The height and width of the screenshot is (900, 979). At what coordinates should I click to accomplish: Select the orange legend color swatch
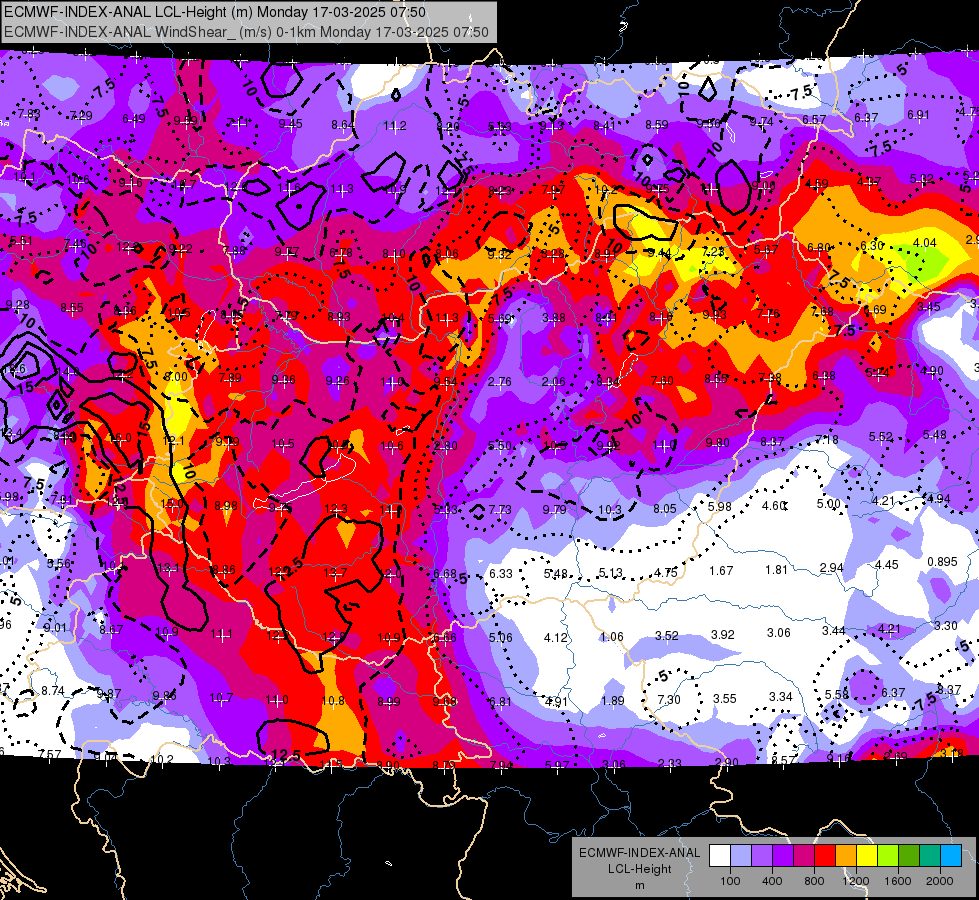coord(846,855)
